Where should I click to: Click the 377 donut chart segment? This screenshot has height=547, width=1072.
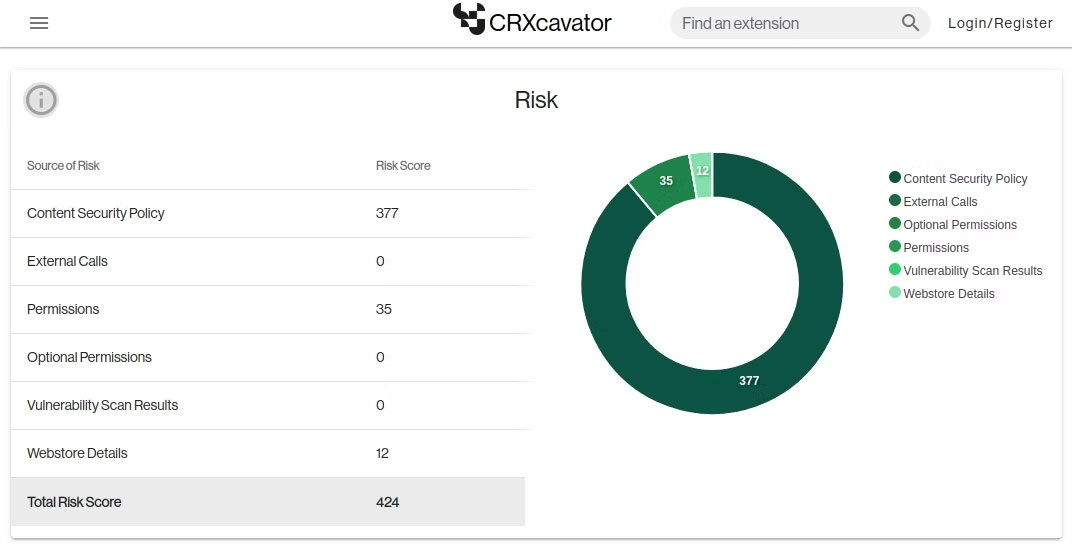(x=750, y=380)
